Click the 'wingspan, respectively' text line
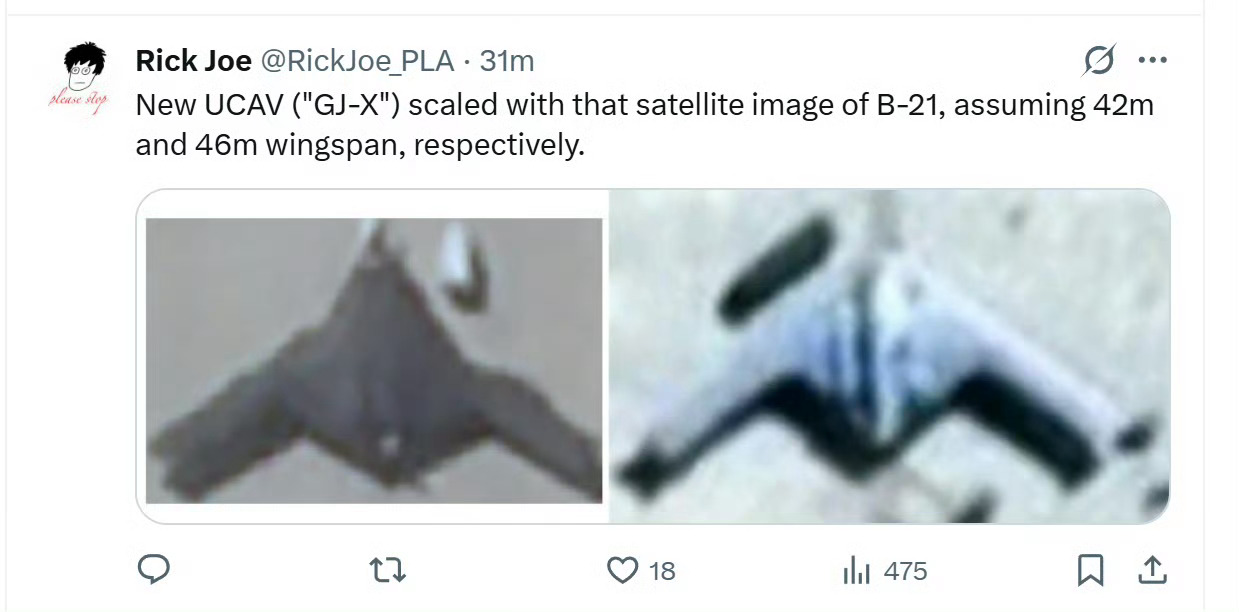1239x612 pixels. [359, 145]
